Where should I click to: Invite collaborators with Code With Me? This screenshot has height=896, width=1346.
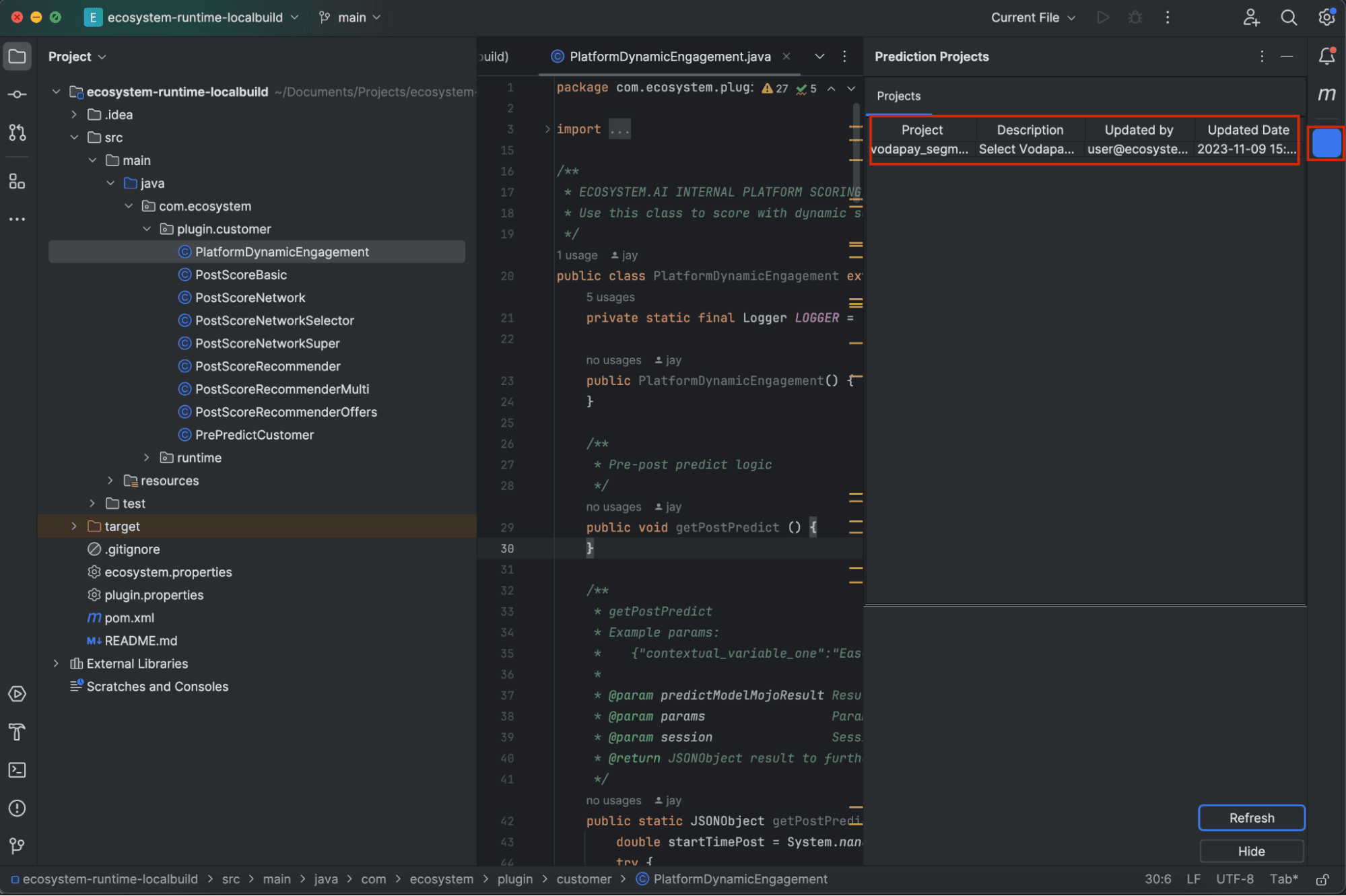point(1251,18)
